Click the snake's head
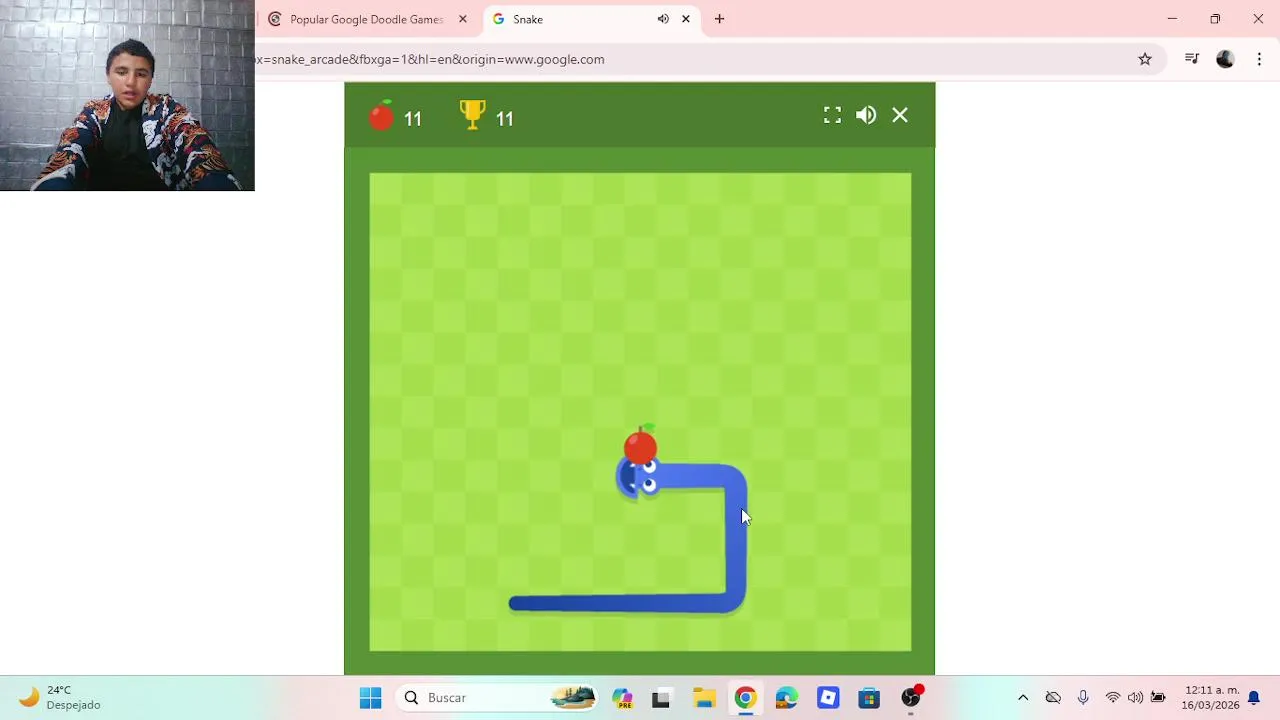 [x=638, y=479]
